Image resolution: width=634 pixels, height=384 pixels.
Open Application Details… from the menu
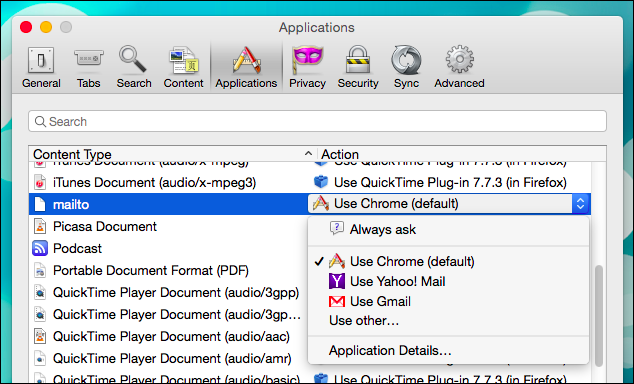(x=448, y=350)
